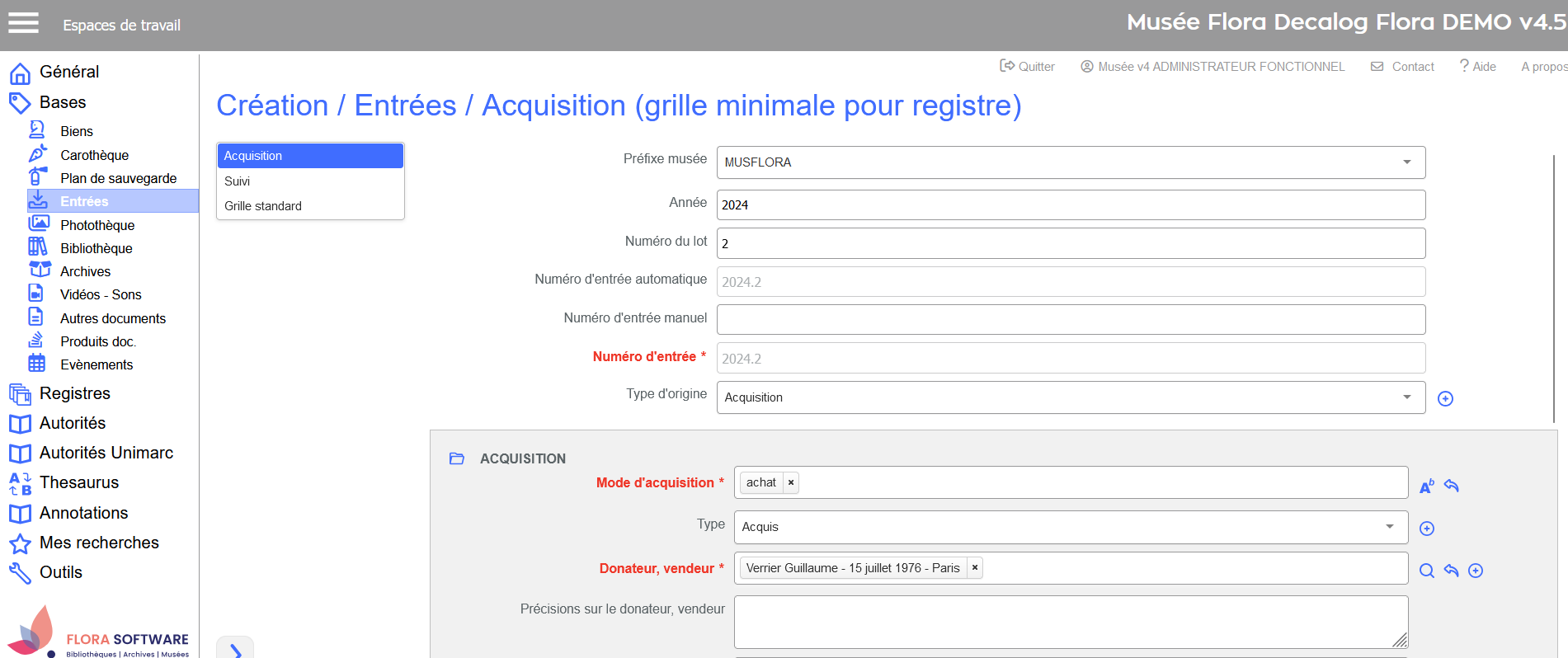This screenshot has height=658, width=1568.
Task: Open Photothèque from the sidebar
Action: coord(97,225)
